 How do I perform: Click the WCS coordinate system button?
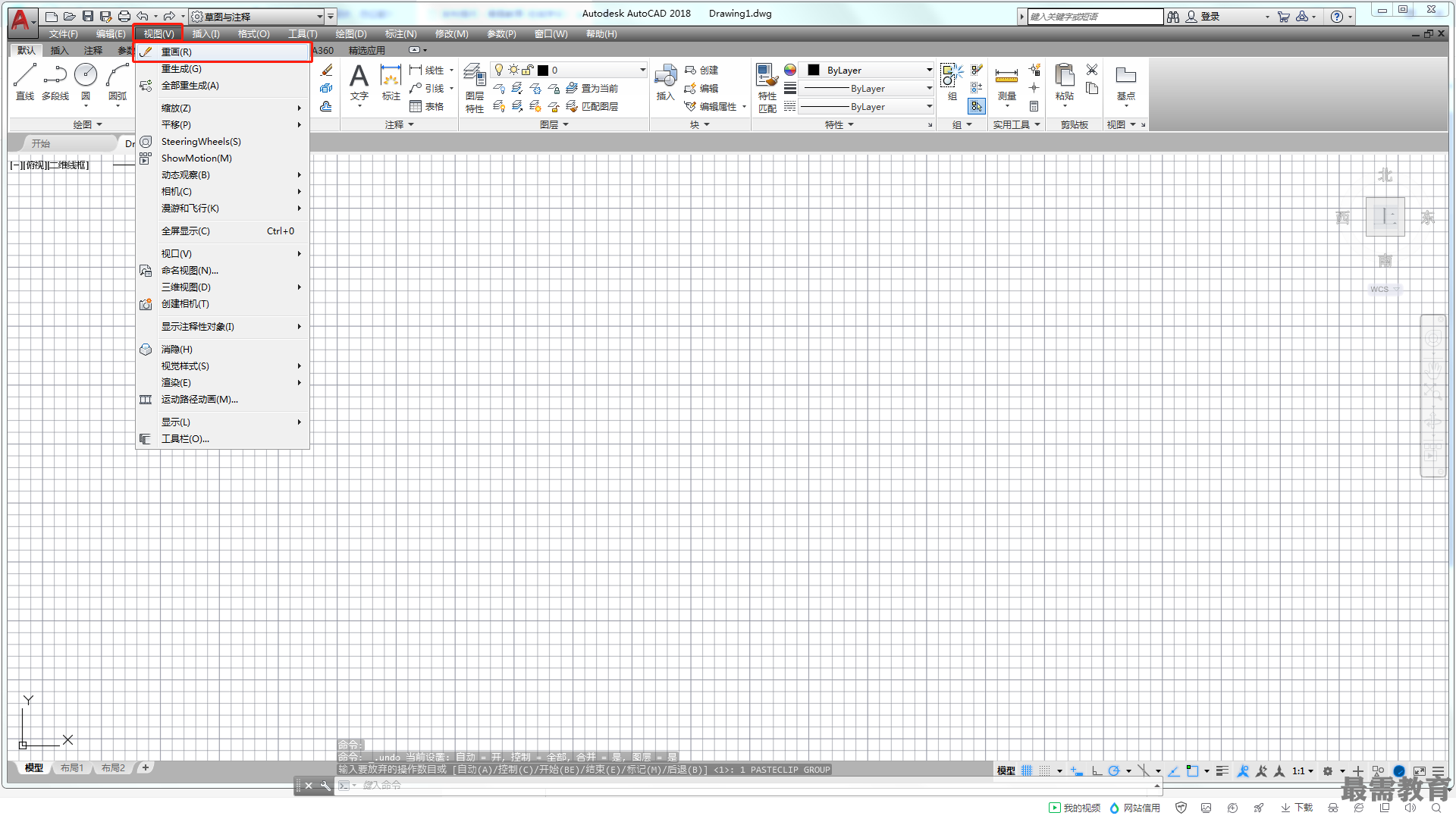[x=1385, y=289]
